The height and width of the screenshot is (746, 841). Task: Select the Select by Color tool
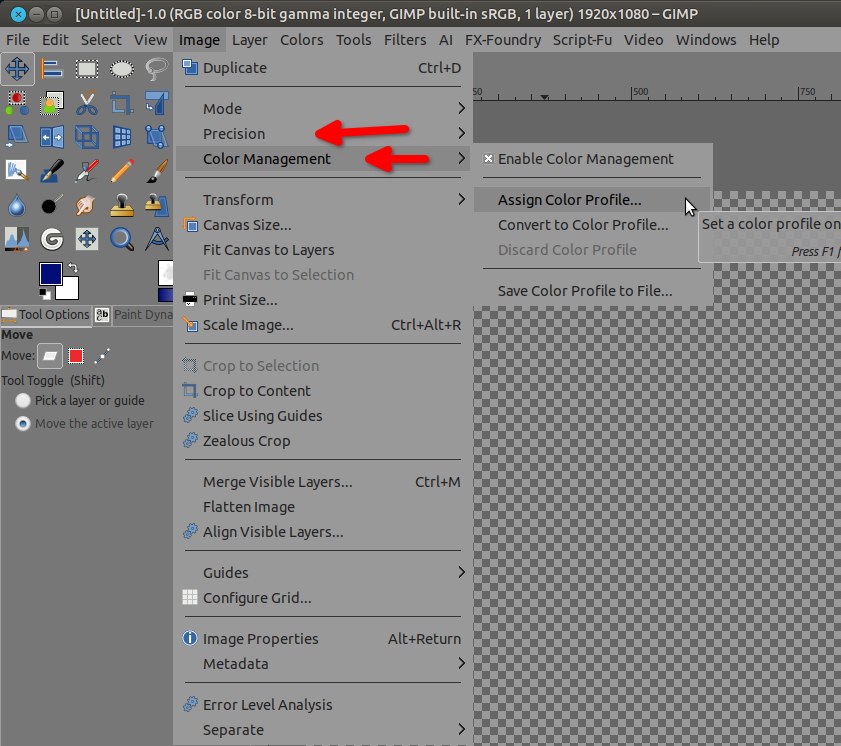point(17,103)
